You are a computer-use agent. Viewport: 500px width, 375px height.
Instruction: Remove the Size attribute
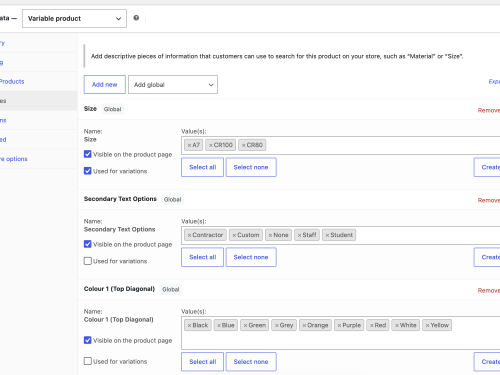point(489,110)
